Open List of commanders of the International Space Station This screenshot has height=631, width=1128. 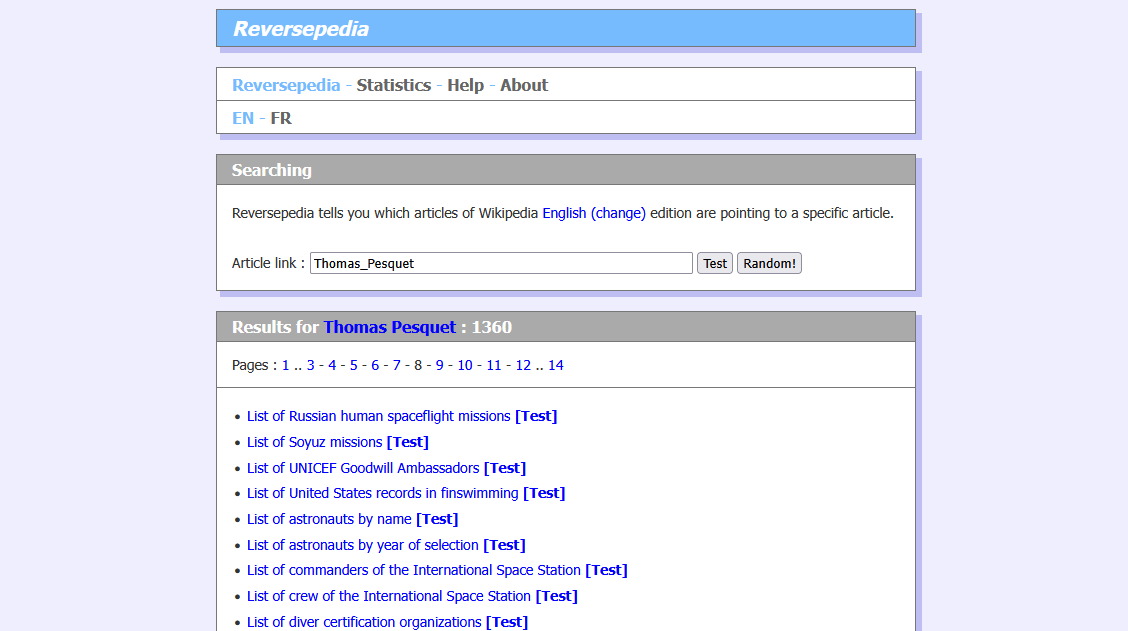[414, 570]
